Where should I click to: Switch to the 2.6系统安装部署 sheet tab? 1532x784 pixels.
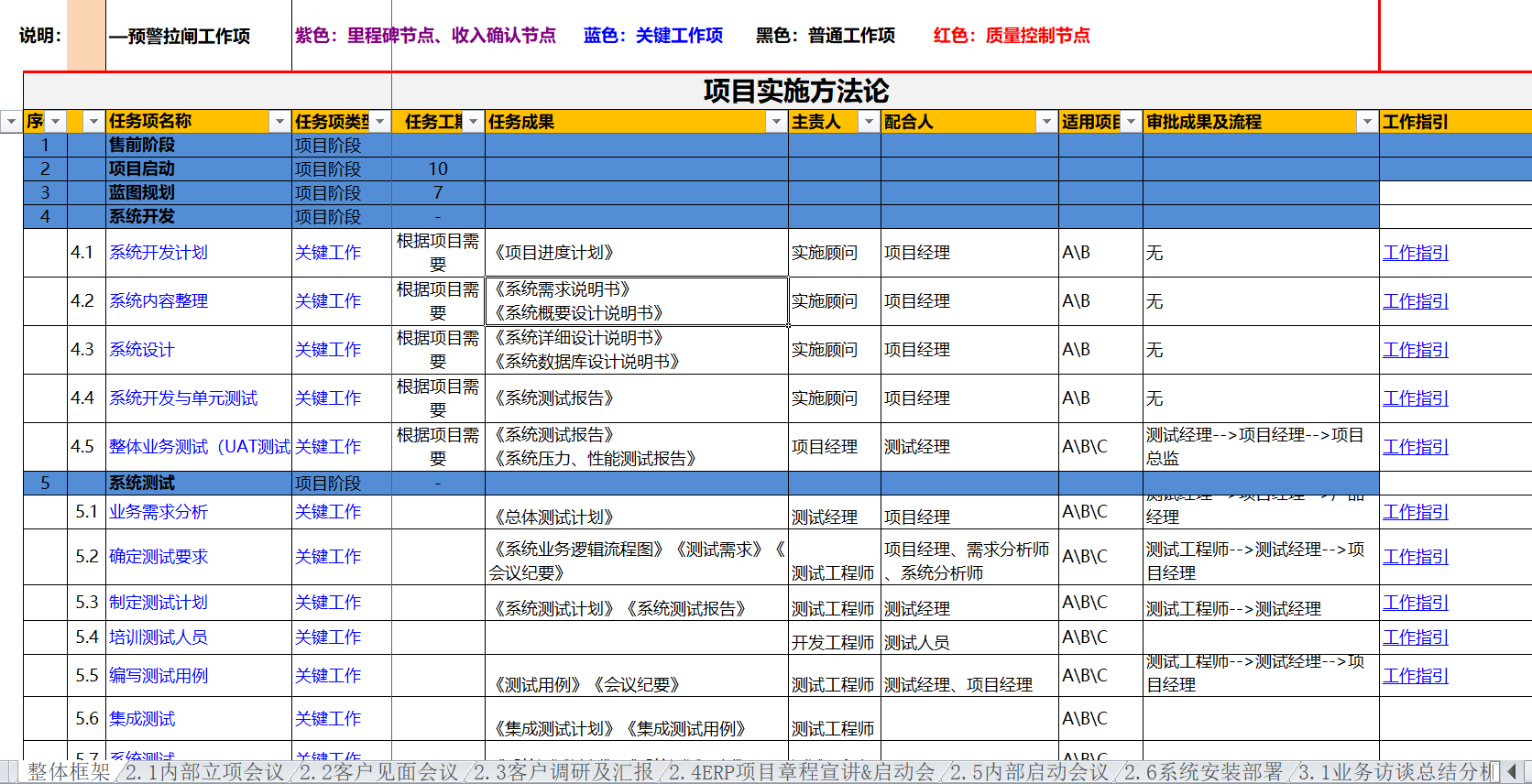pyautogui.click(x=1203, y=772)
